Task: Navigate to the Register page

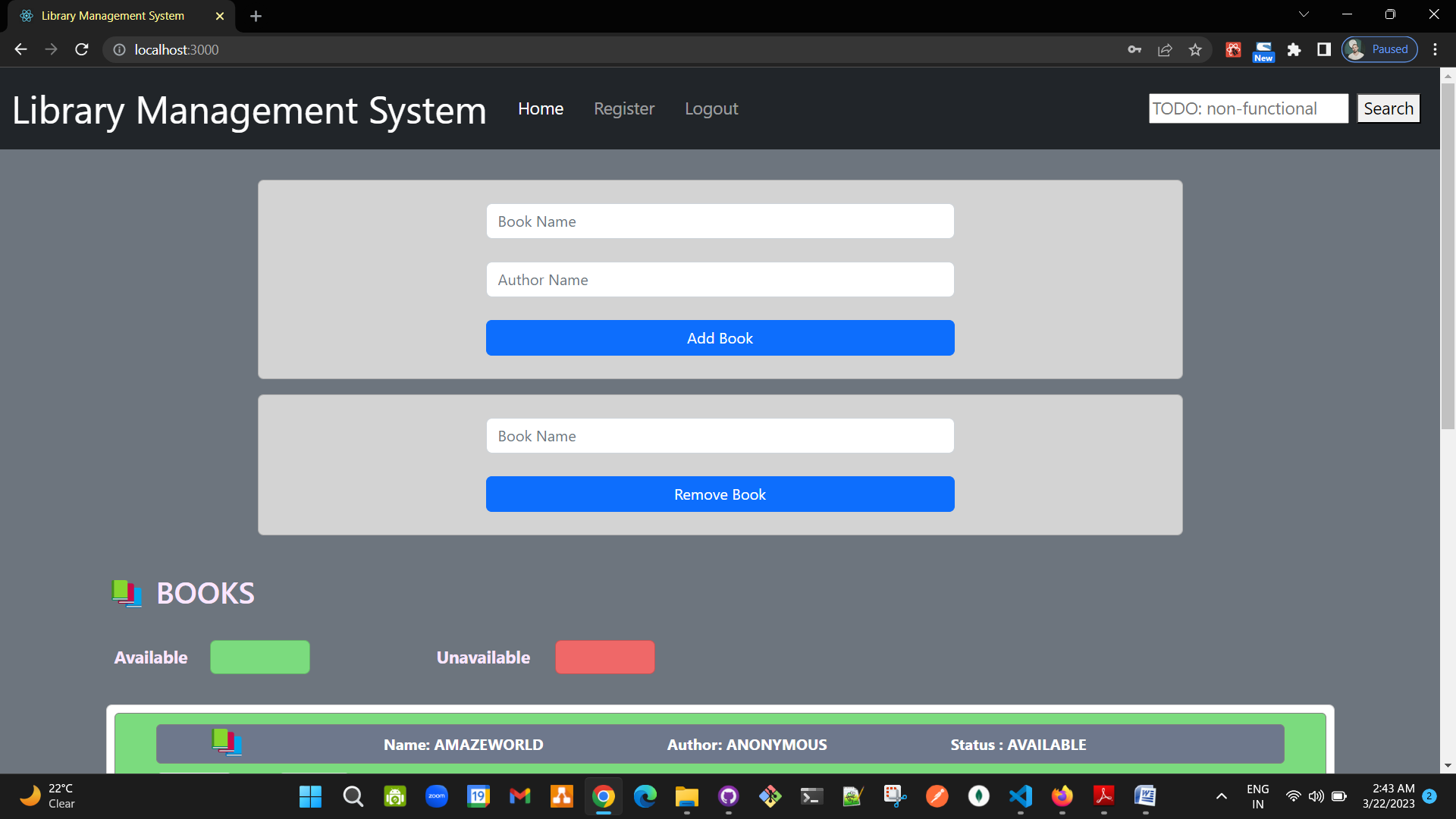Action: pos(623,108)
